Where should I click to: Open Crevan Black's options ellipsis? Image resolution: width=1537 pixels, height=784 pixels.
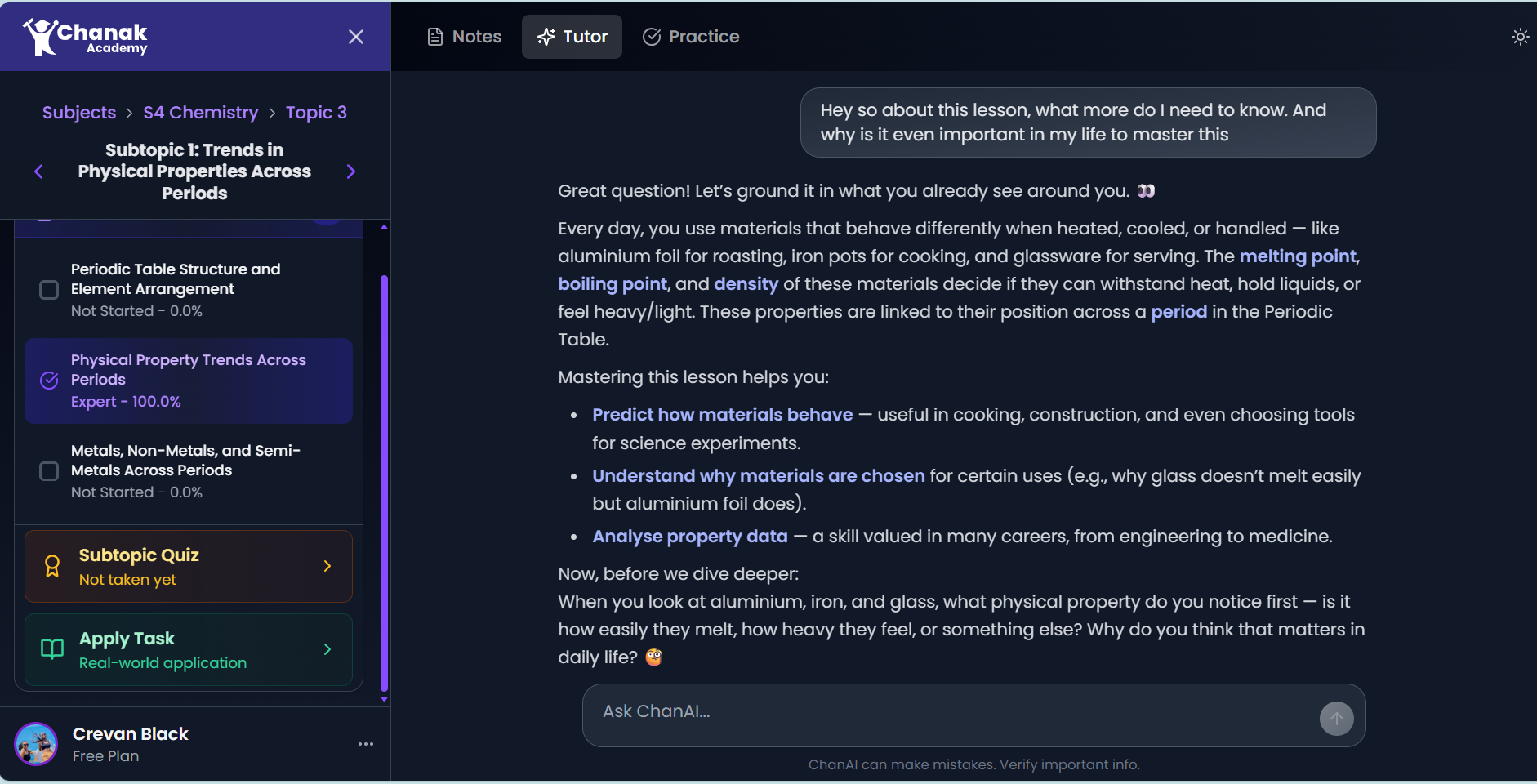pos(365,744)
